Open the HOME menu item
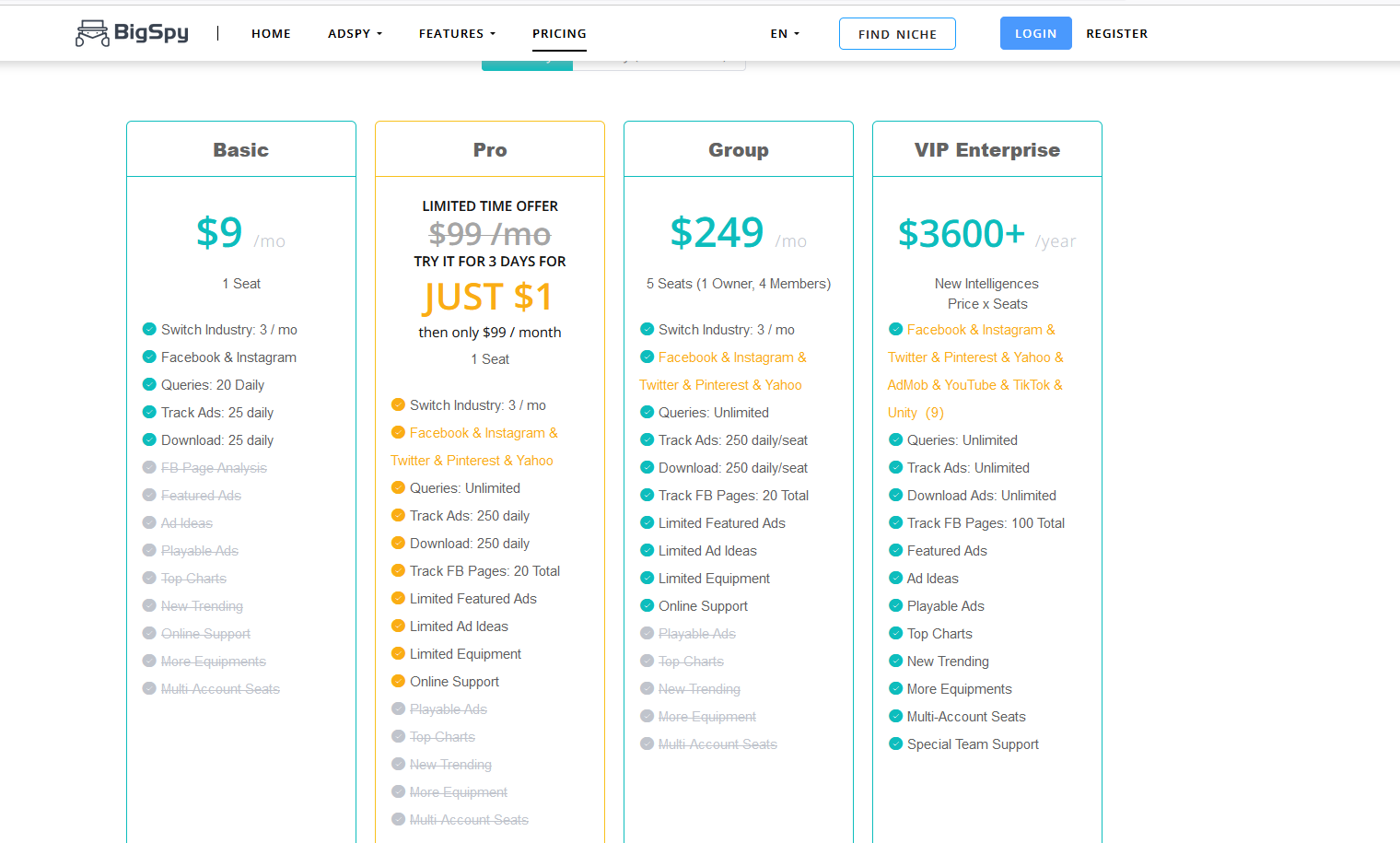 [271, 33]
